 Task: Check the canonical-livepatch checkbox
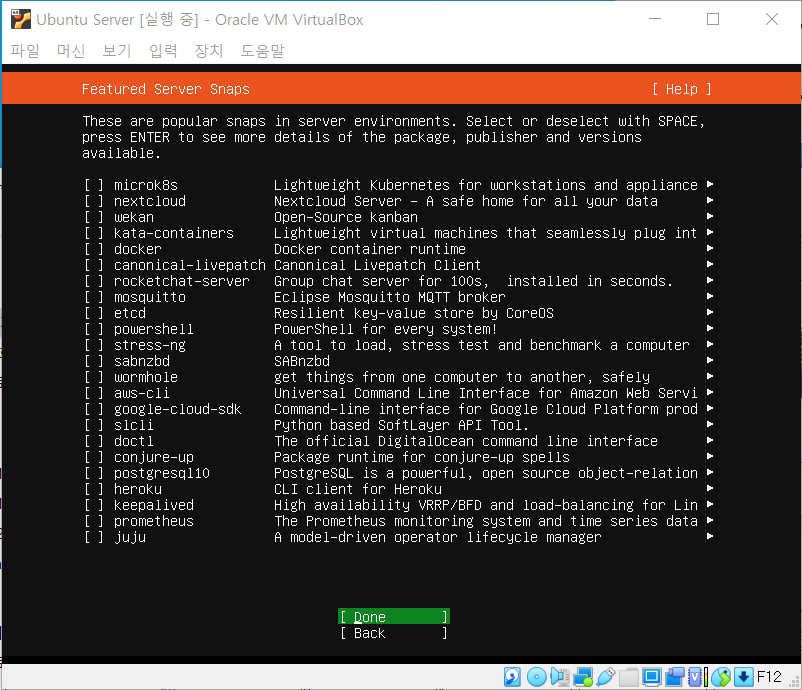[94, 265]
